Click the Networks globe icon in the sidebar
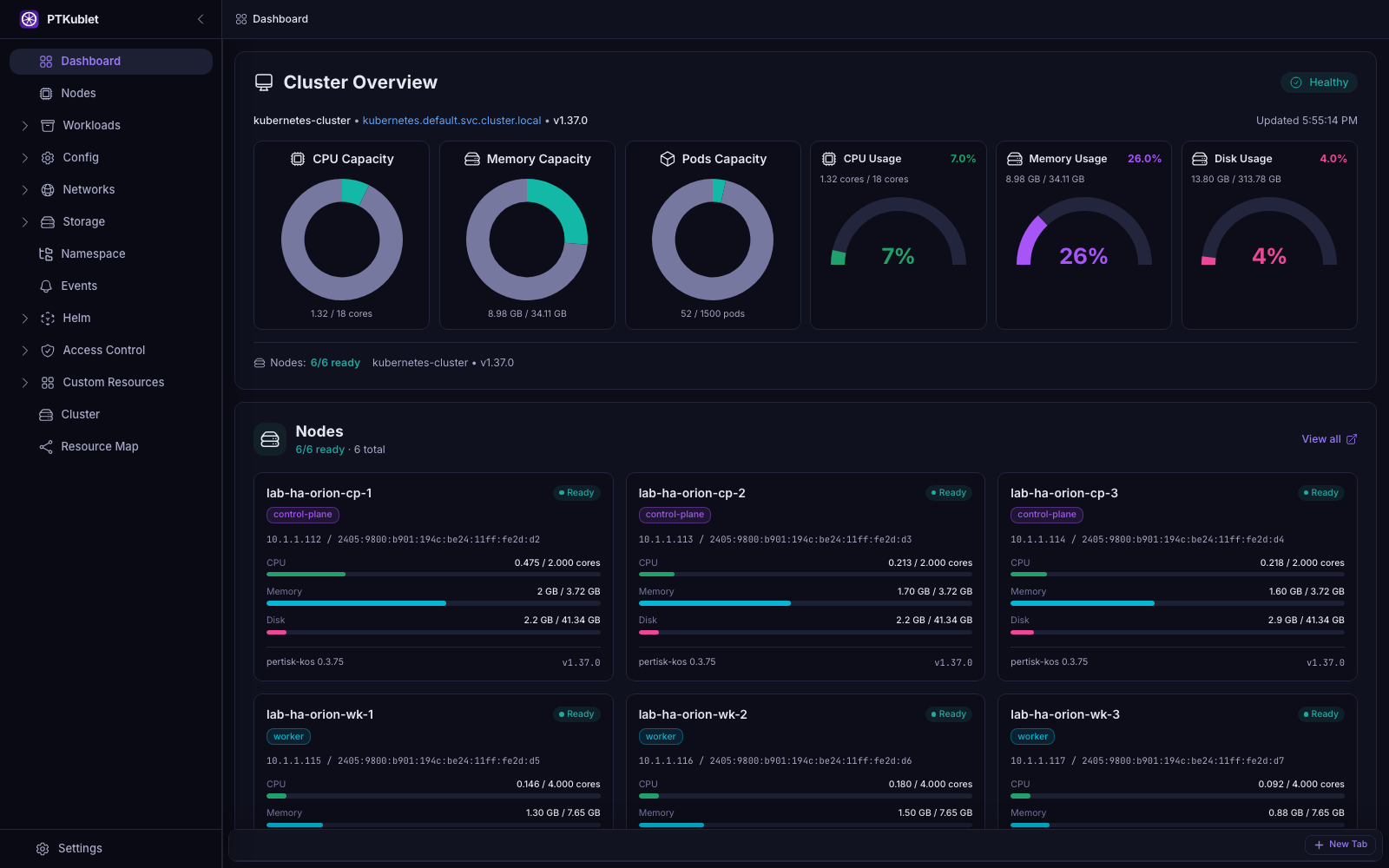The image size is (1389, 868). 48,190
